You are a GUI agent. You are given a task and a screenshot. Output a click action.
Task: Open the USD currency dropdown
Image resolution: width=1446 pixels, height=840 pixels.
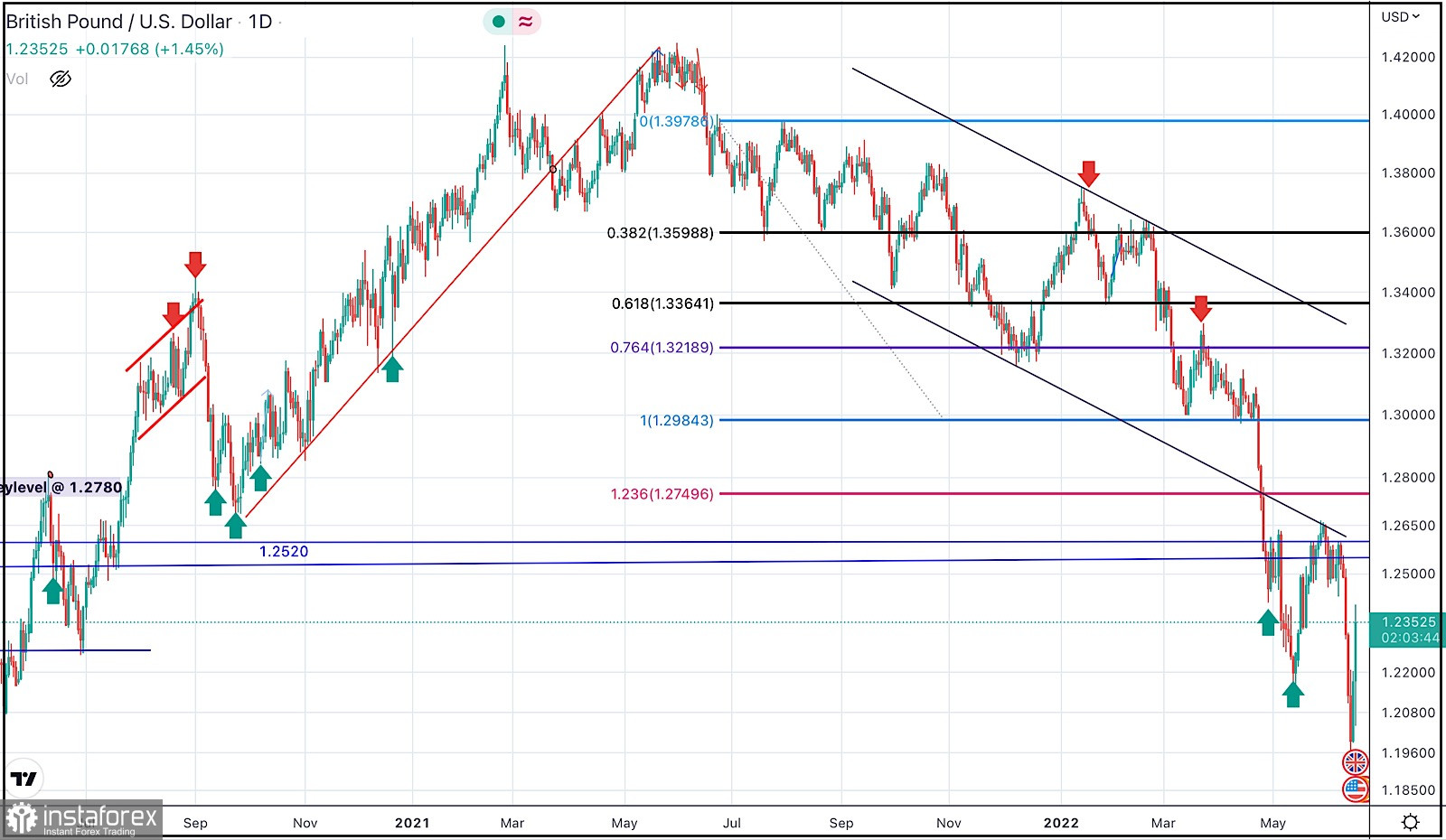click(x=1400, y=16)
